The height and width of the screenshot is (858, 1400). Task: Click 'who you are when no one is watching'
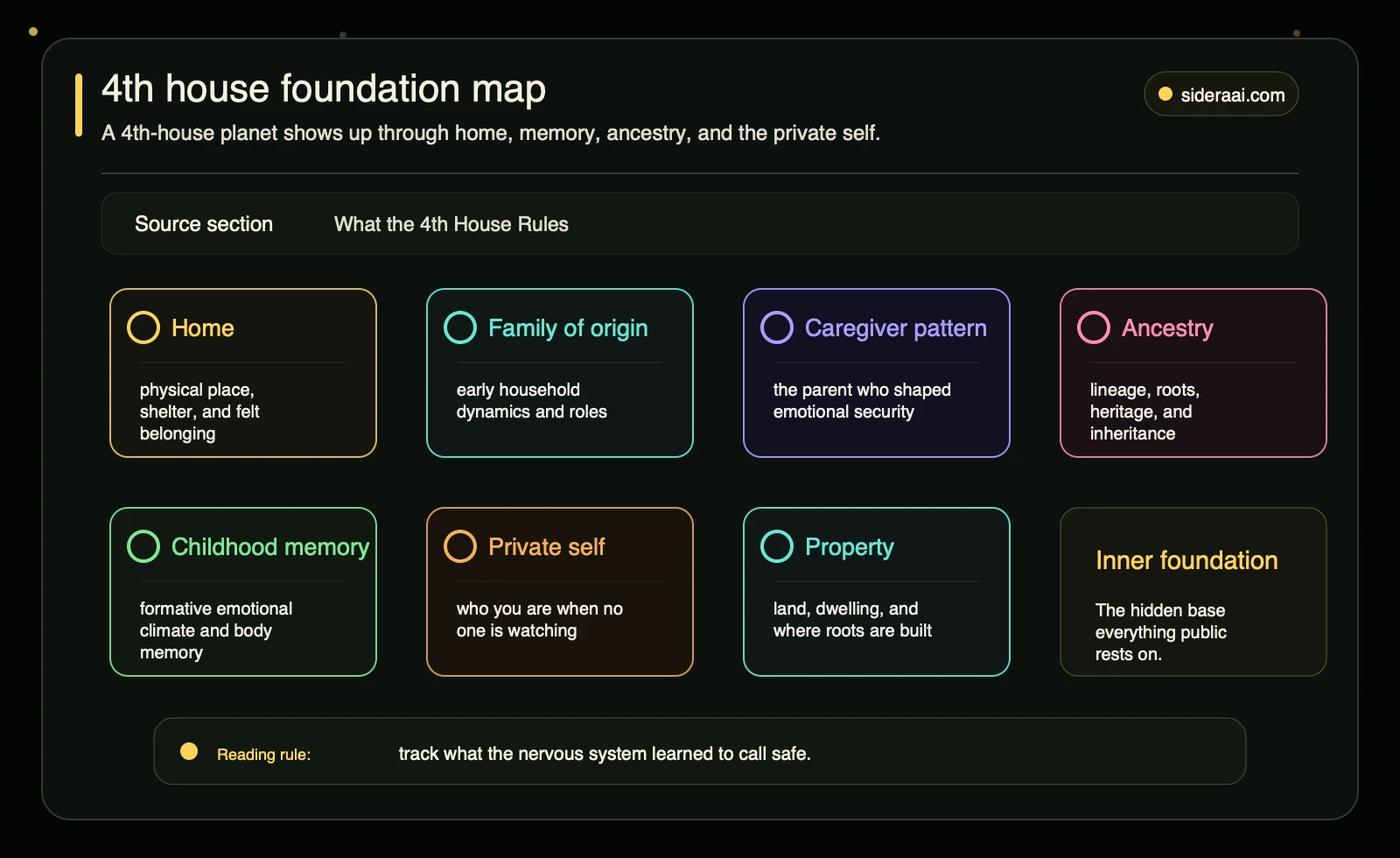540,620
